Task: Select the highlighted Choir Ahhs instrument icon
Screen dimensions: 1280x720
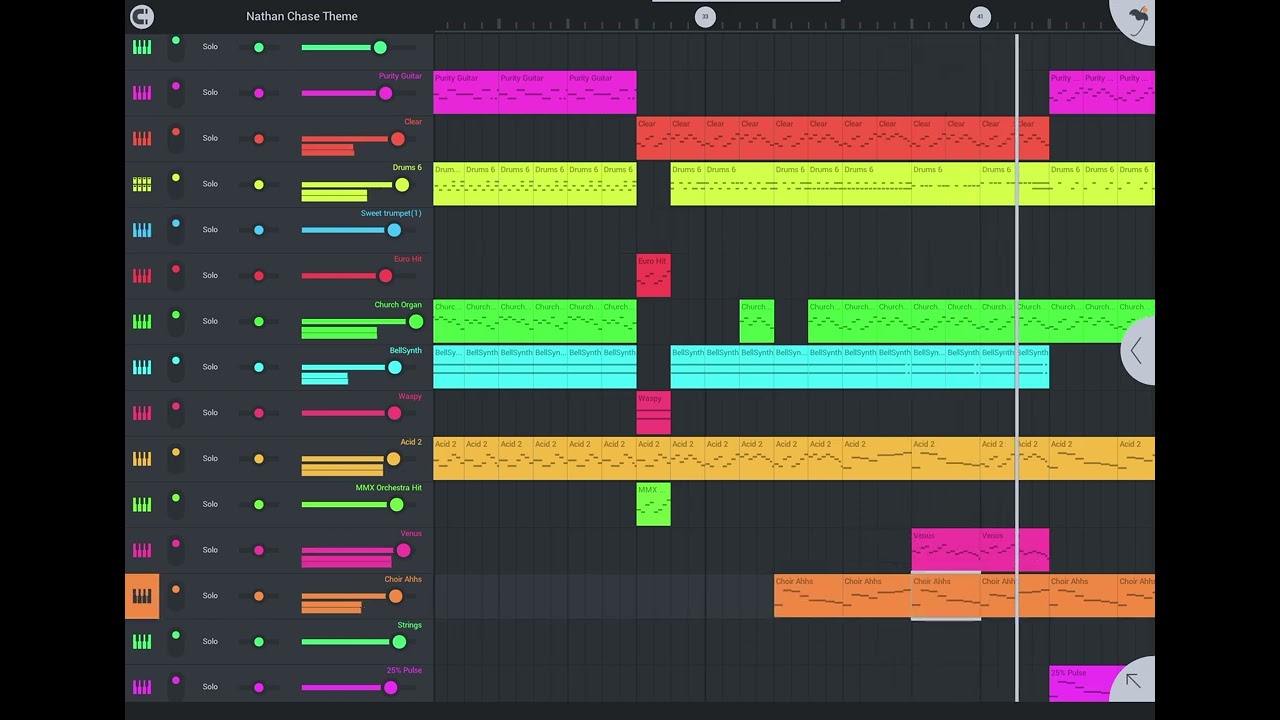Action: [142, 596]
